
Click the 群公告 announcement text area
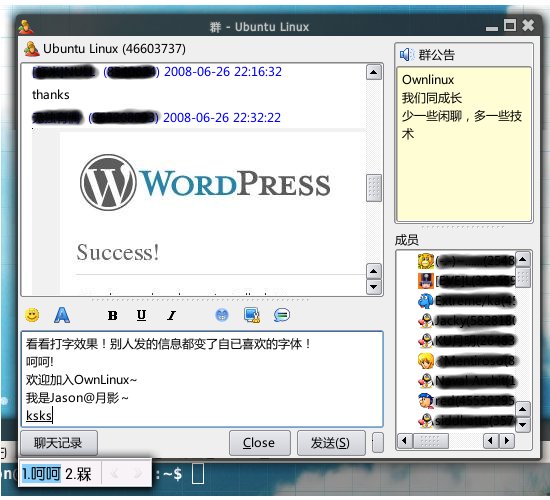click(464, 144)
